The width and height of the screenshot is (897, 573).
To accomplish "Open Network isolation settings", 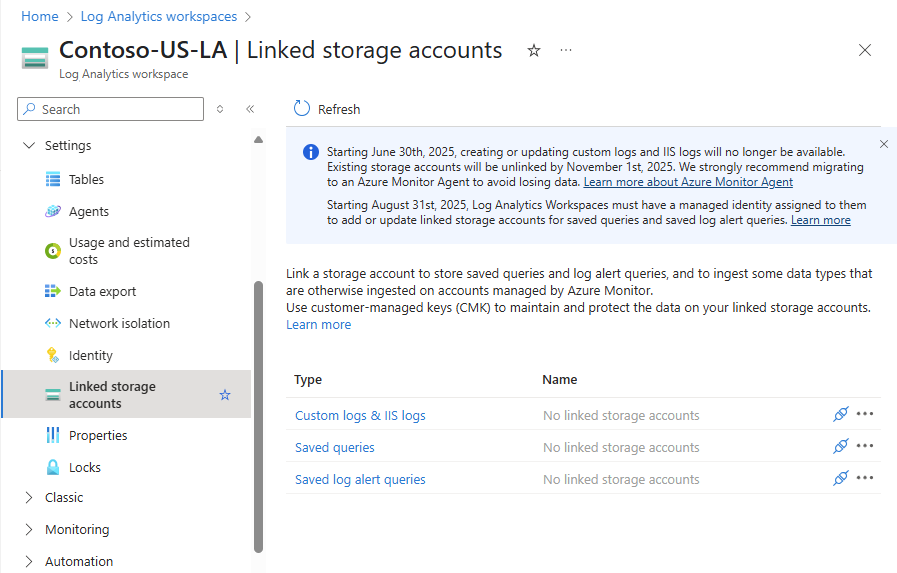I will (x=119, y=323).
